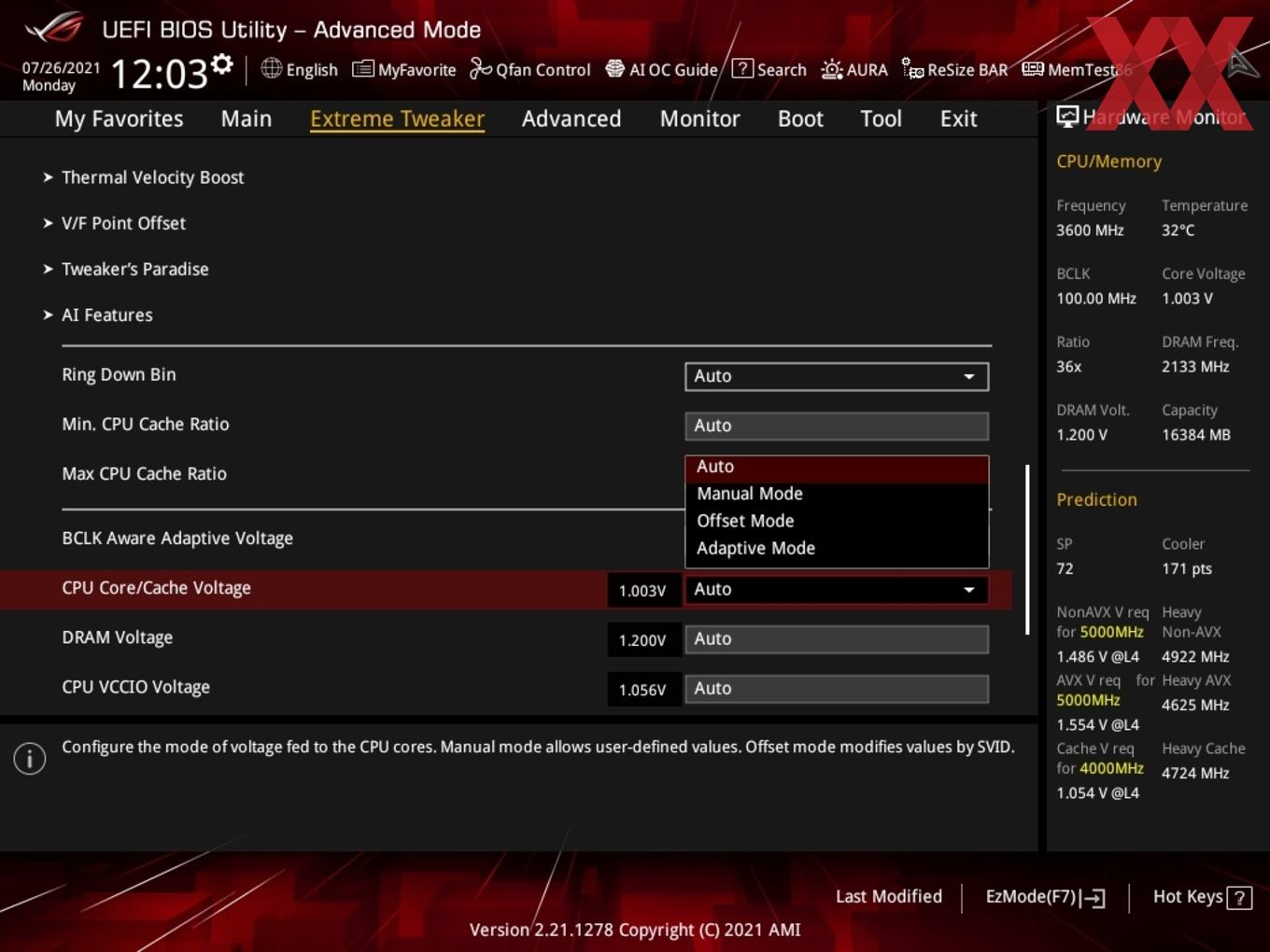Click the ROG logo icon
This screenshot has width=1270, height=952.
(54, 28)
